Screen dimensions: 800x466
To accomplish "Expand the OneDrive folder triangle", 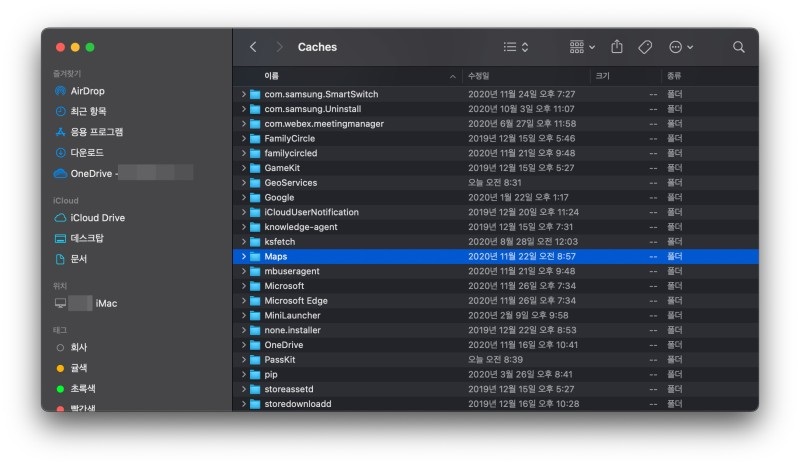I will pos(243,345).
